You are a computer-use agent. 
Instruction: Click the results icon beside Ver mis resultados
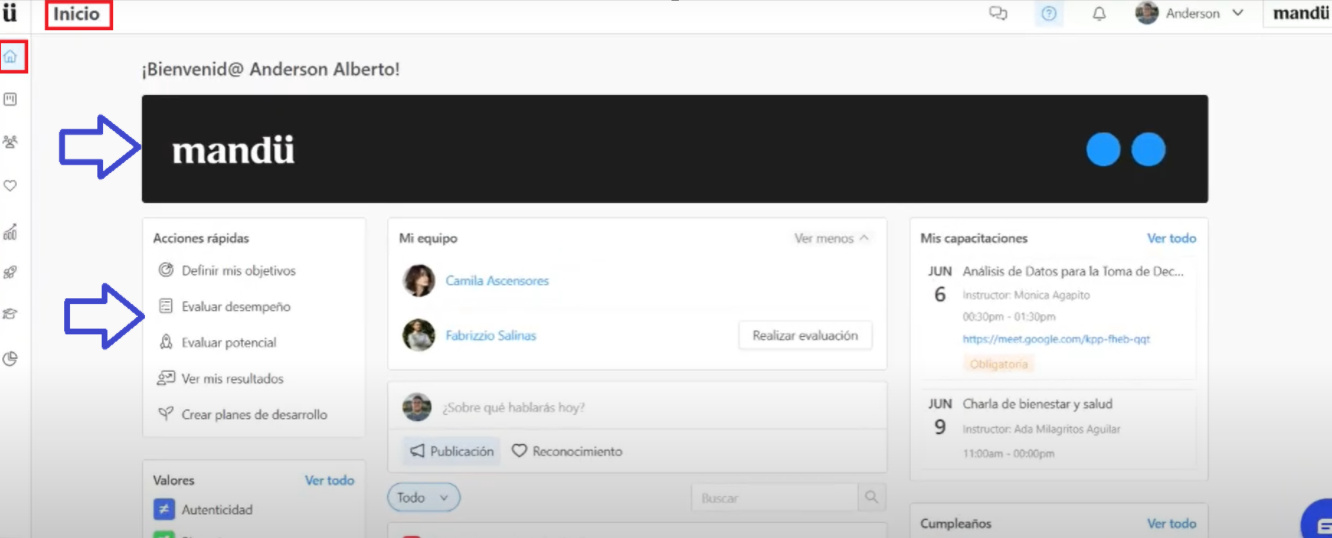pos(166,378)
